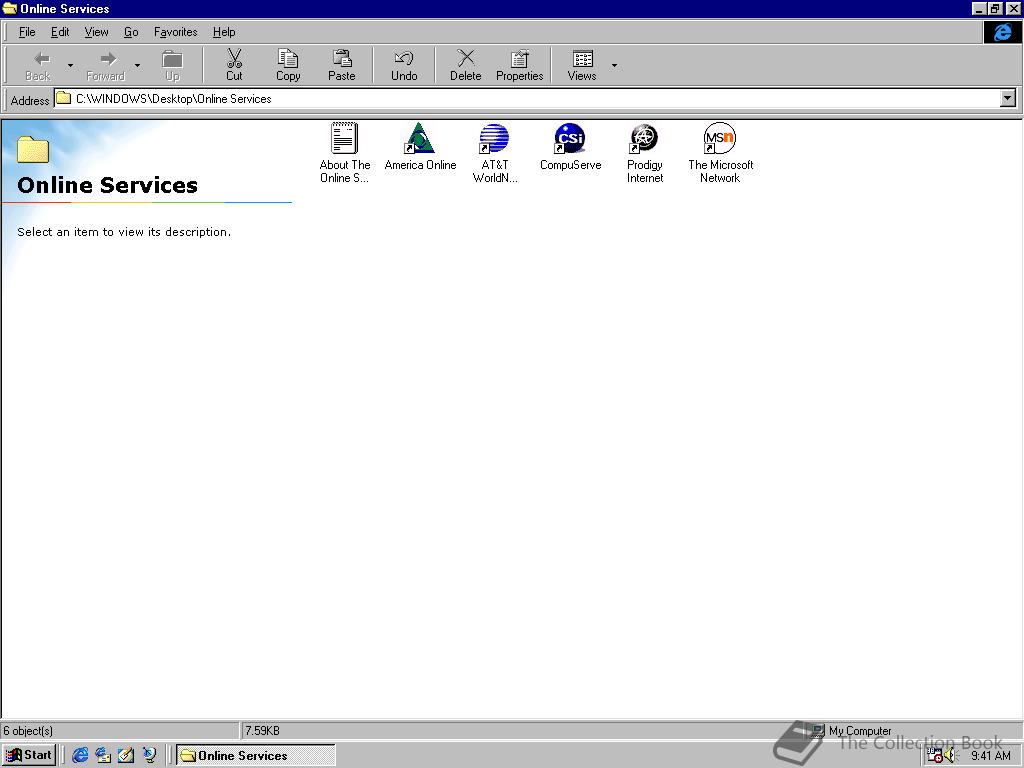Click the volume speaker tray icon
1024x768 pixels.
pos(950,756)
